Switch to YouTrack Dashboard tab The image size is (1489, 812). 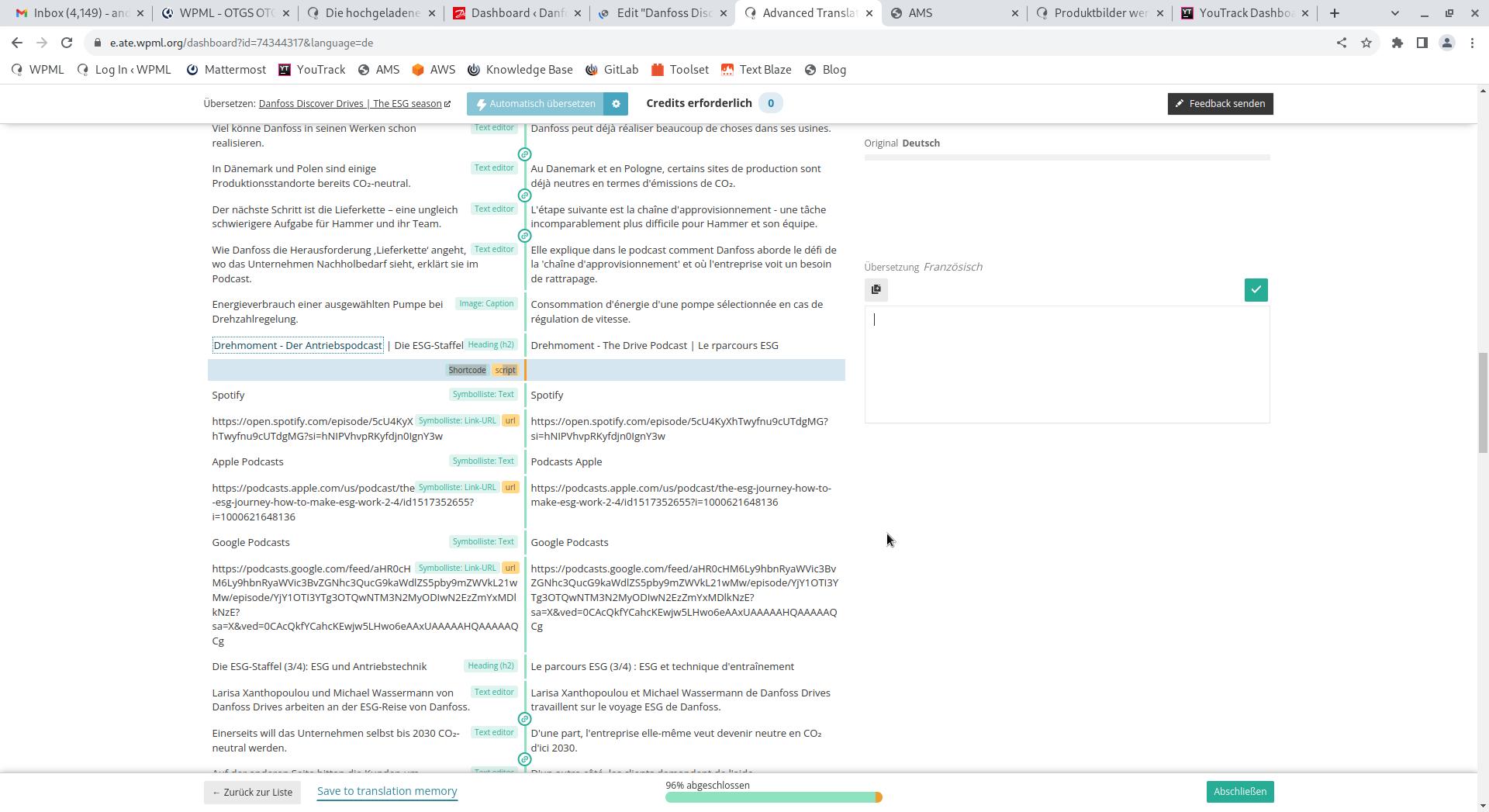(1245, 13)
